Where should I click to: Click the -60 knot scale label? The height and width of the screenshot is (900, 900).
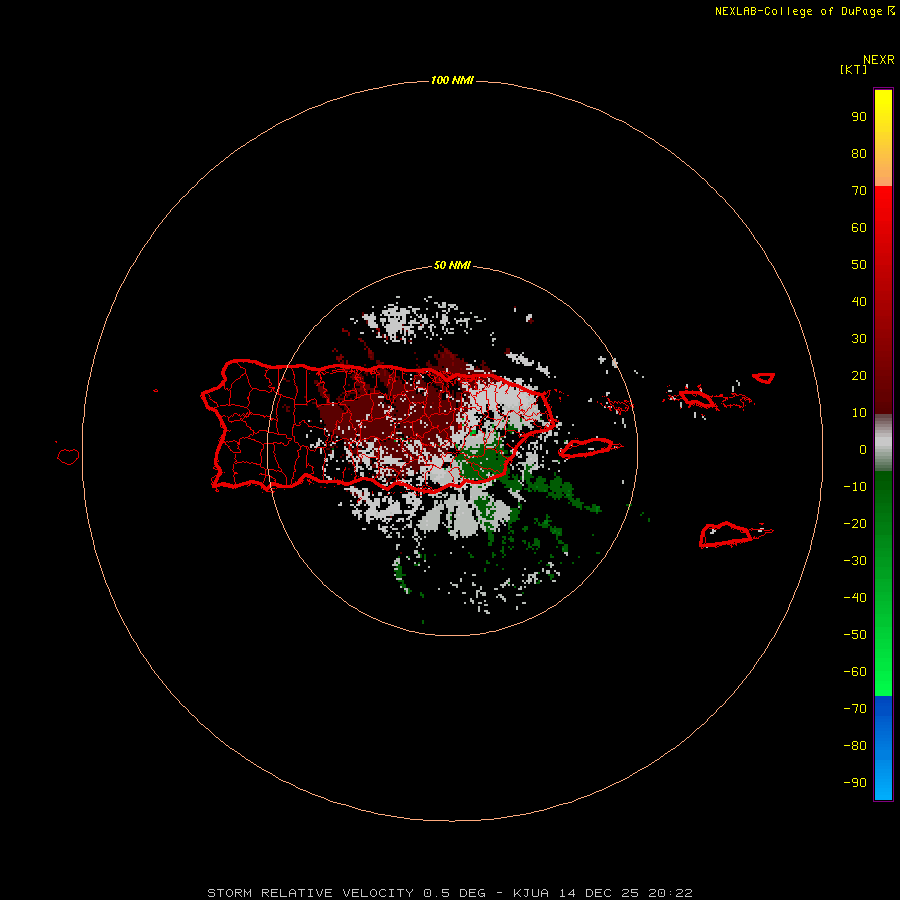[x=855, y=672]
